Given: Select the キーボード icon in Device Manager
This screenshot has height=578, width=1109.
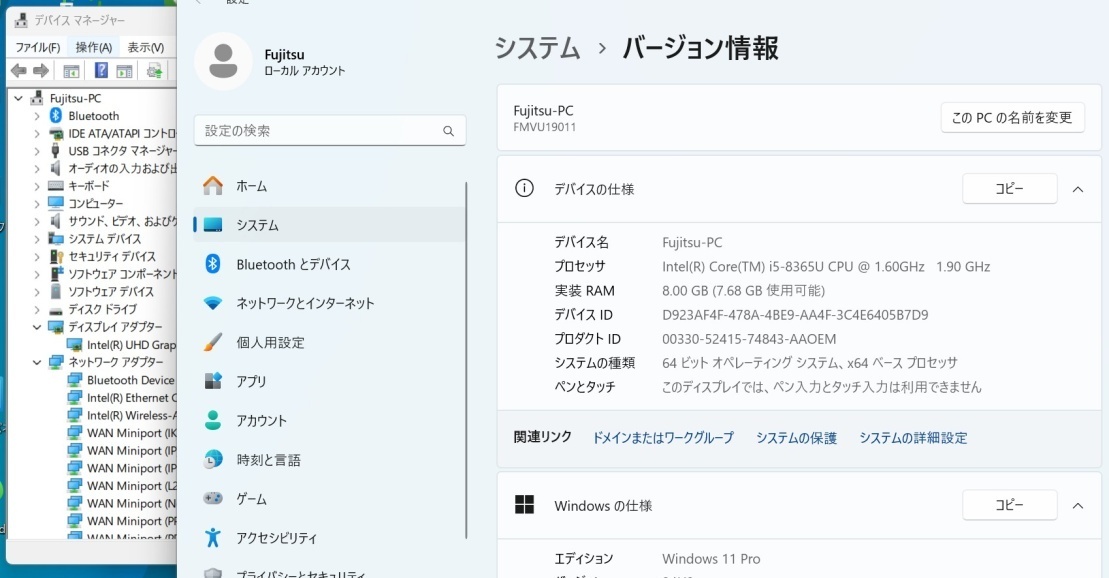Looking at the screenshot, I should coord(56,186).
